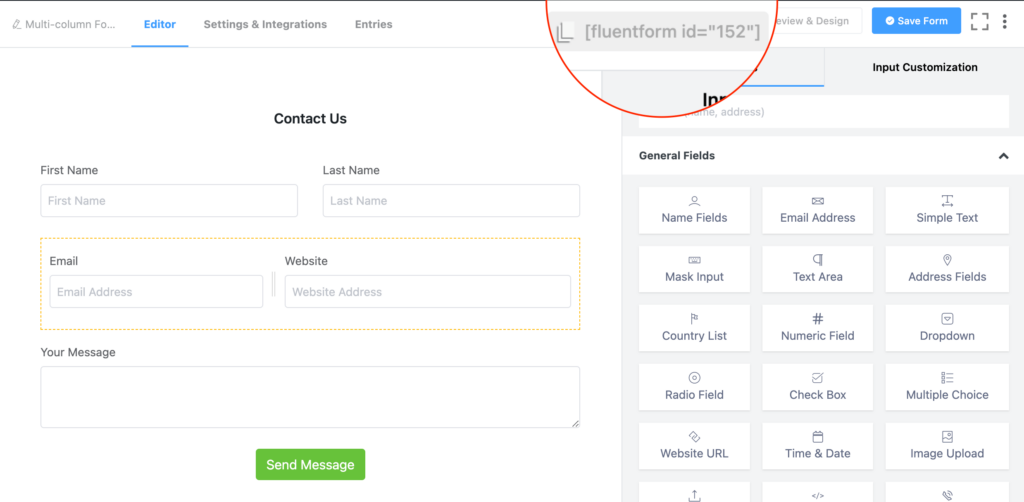Add a Name Fields element

694,210
